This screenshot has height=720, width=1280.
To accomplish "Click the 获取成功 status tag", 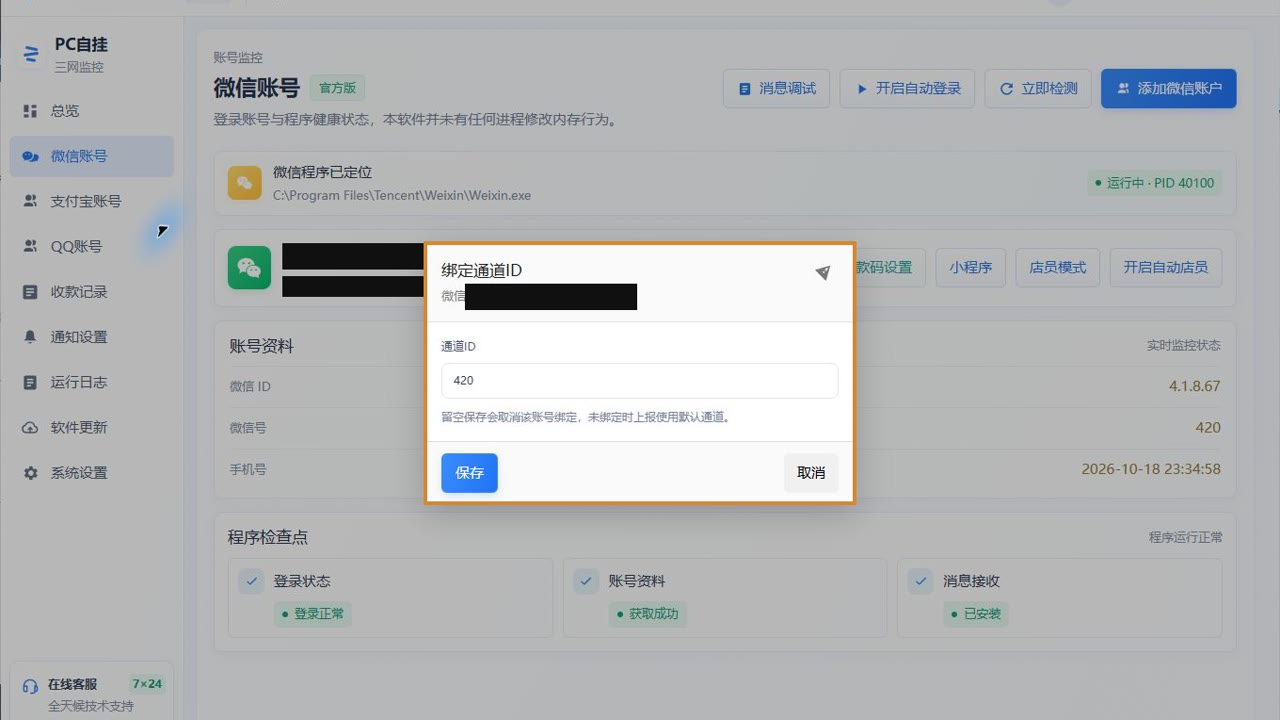I will pos(647,613).
